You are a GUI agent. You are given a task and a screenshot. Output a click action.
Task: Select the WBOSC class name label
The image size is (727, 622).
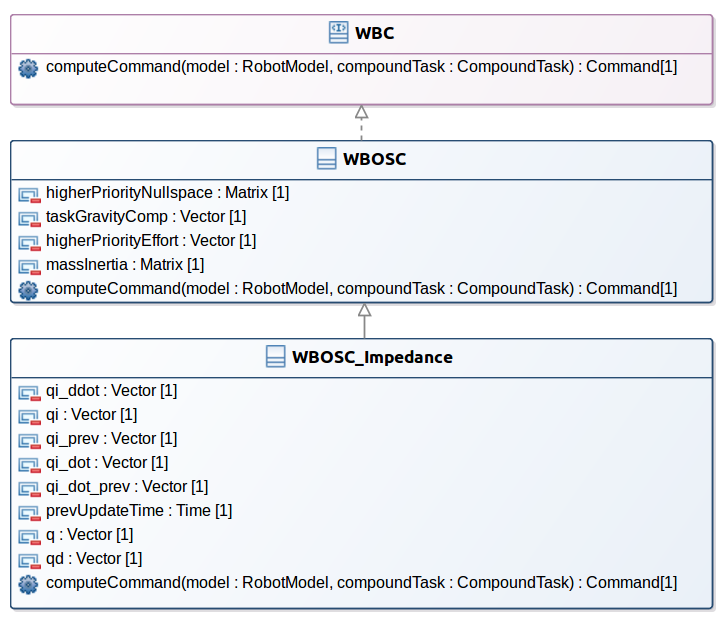[x=374, y=159]
